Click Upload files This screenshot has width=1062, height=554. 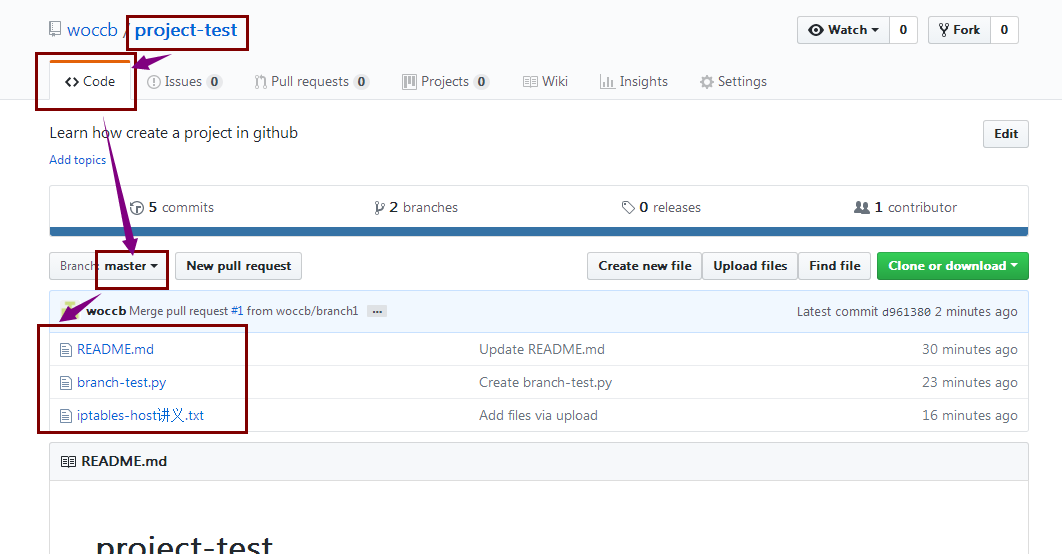pyautogui.click(x=750, y=266)
